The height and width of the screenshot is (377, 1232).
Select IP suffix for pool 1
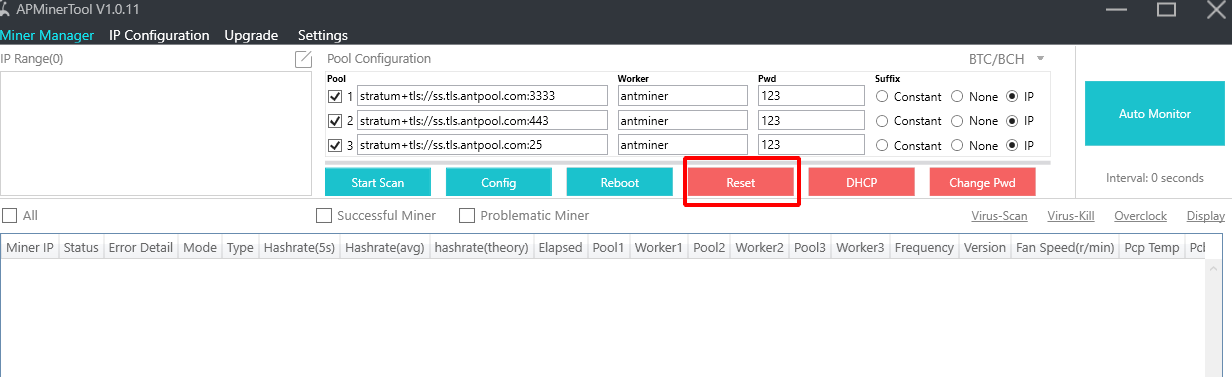(1013, 96)
